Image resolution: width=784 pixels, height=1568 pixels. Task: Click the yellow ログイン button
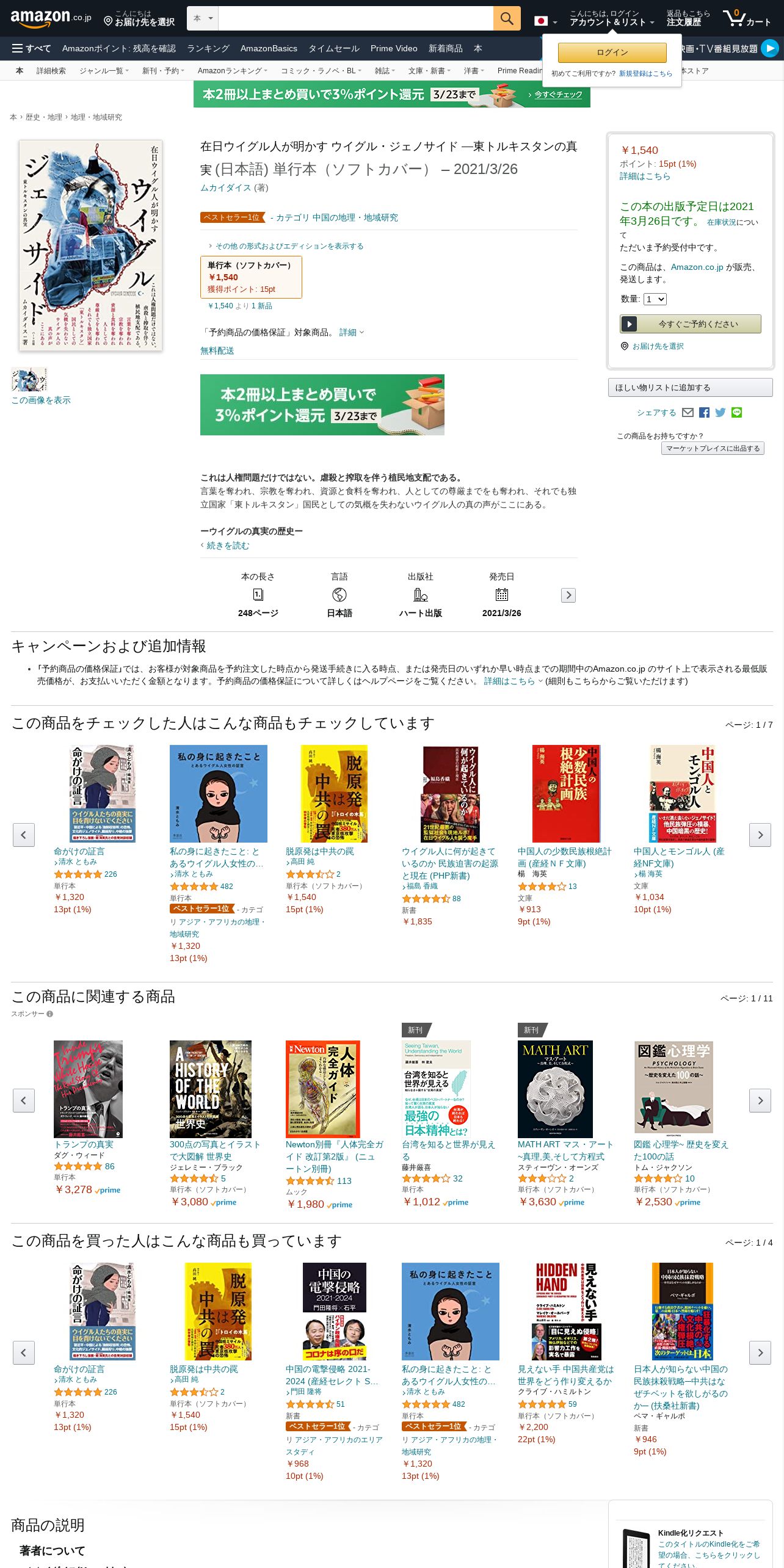pyautogui.click(x=612, y=53)
